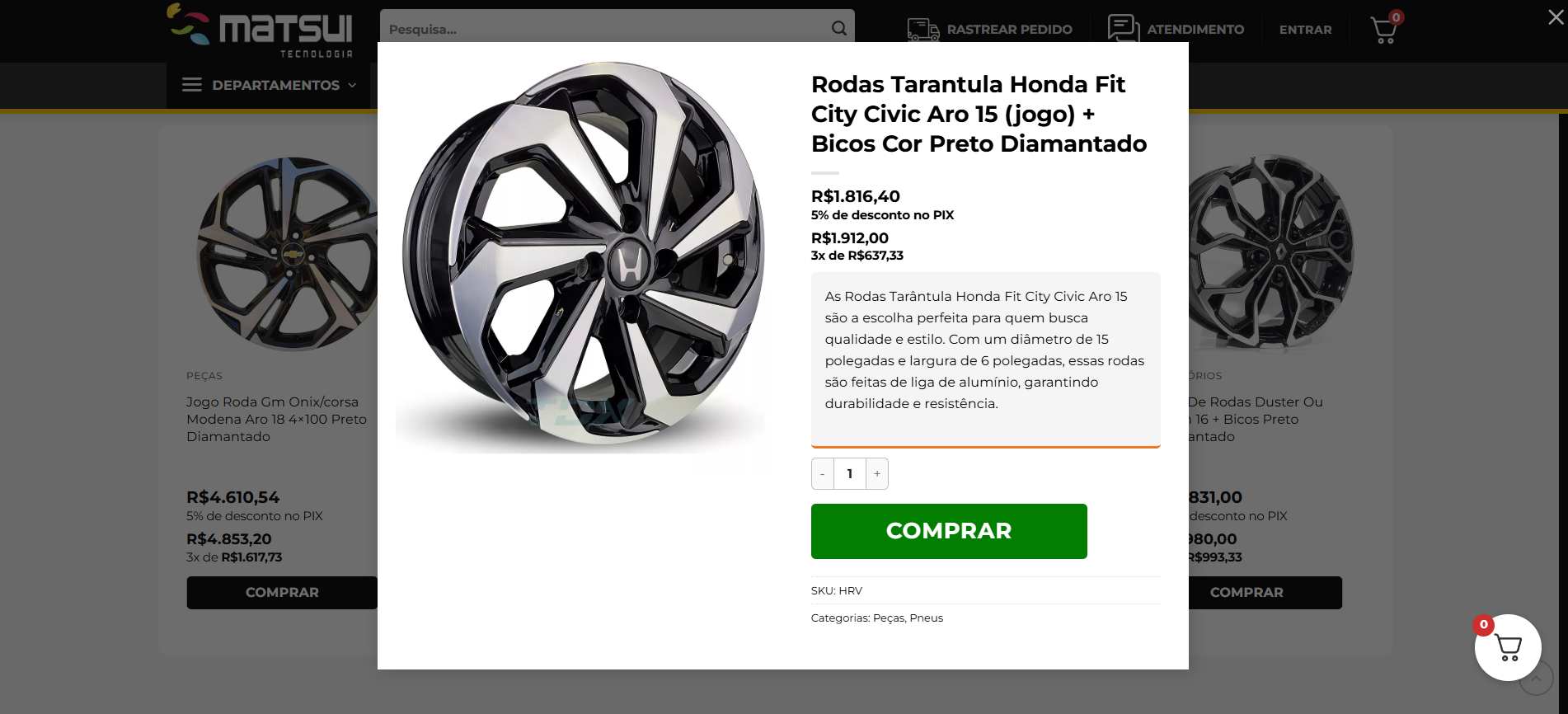
Task: Increase quantity with plus button
Action: coord(877,474)
